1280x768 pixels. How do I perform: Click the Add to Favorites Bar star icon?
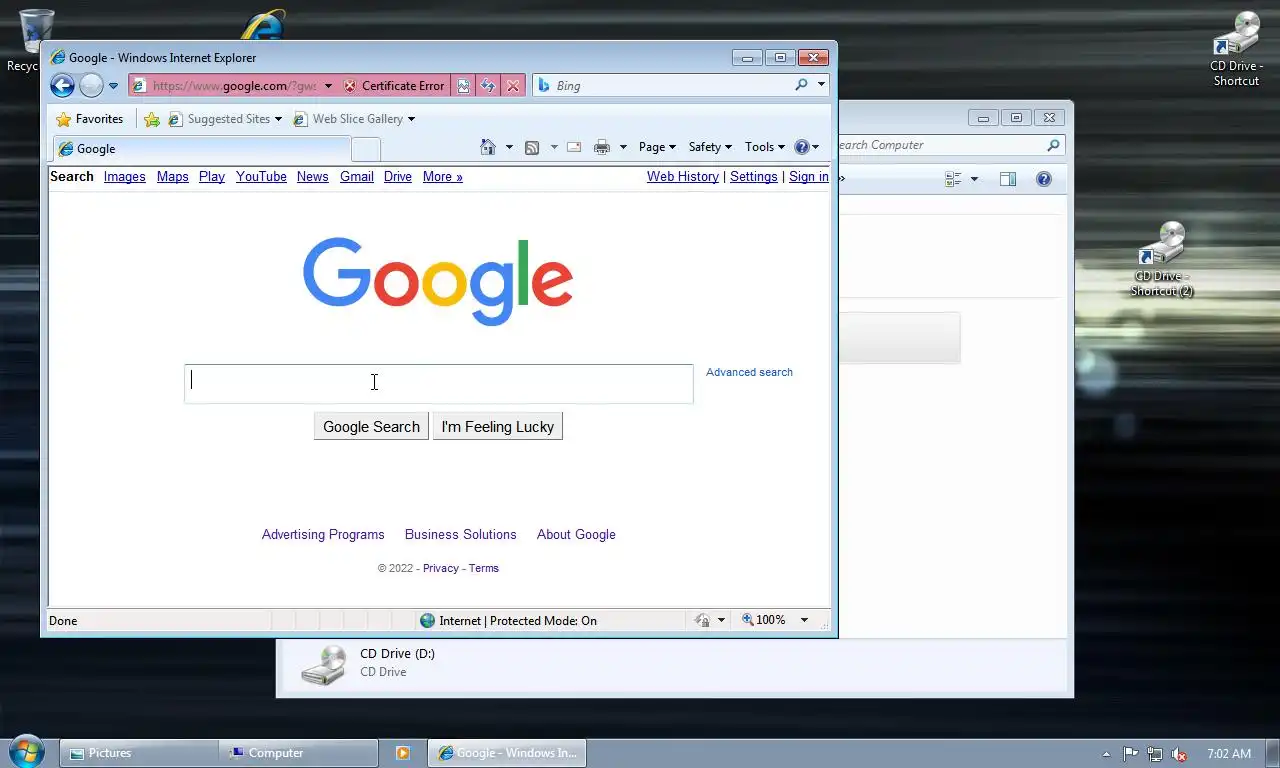(151, 119)
